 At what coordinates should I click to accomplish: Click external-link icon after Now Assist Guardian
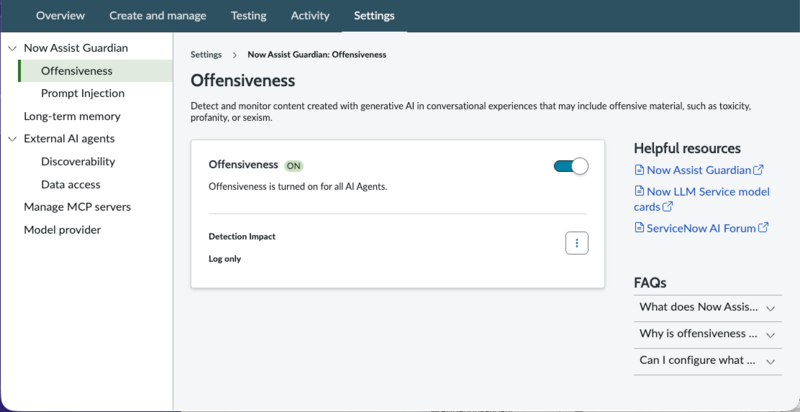(x=758, y=169)
